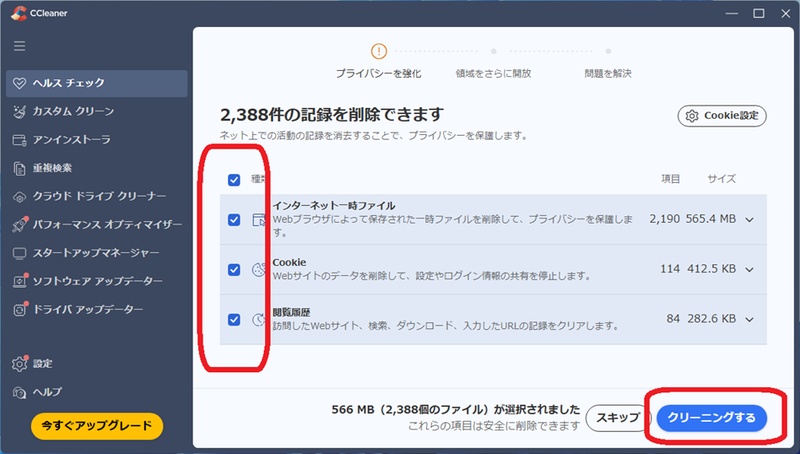The image size is (800, 454).
Task: Click the rocket icon beside パフォーマンス オプティマイザー
Action: 20,224
